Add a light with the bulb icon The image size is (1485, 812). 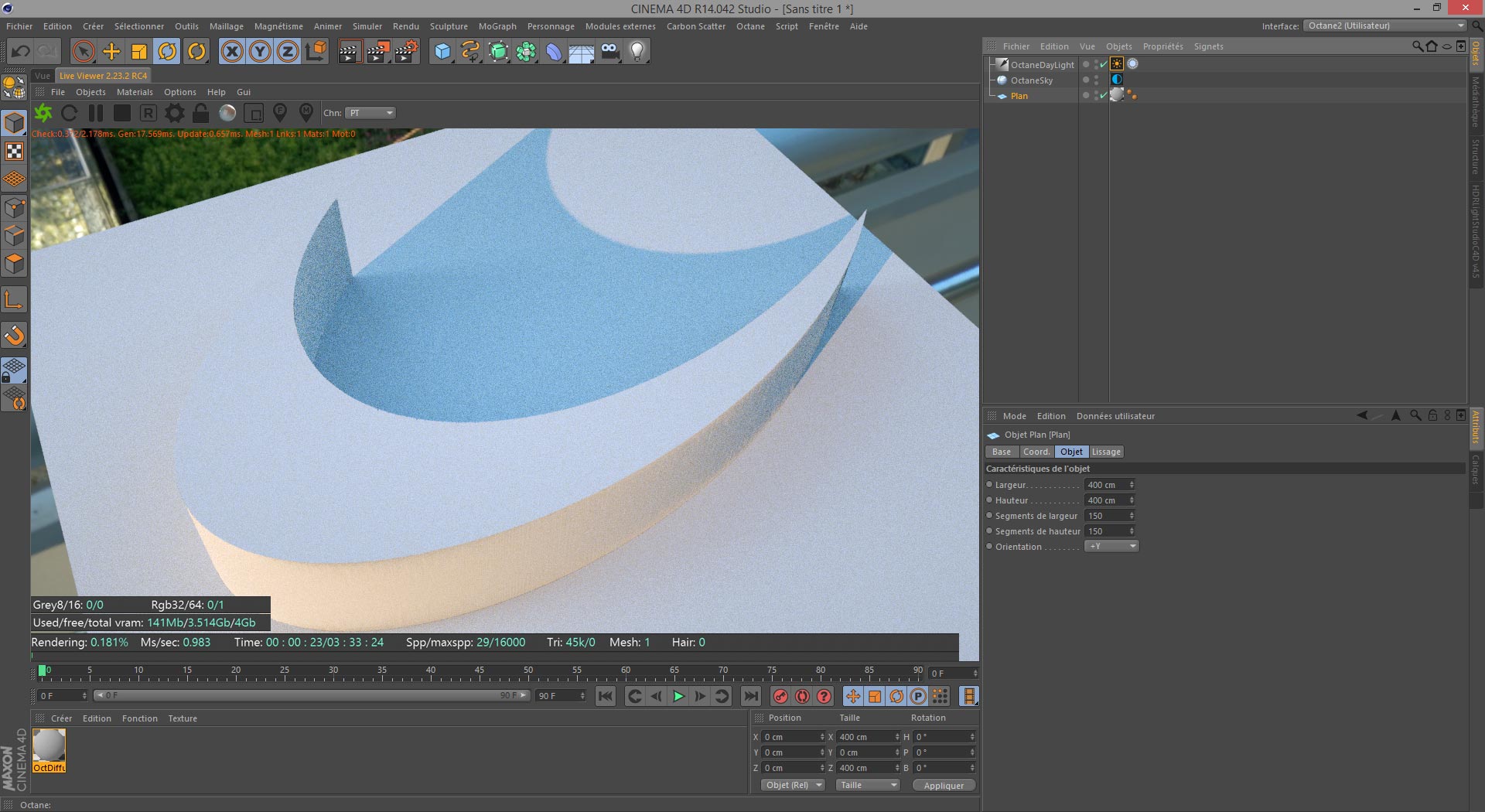pyautogui.click(x=637, y=52)
